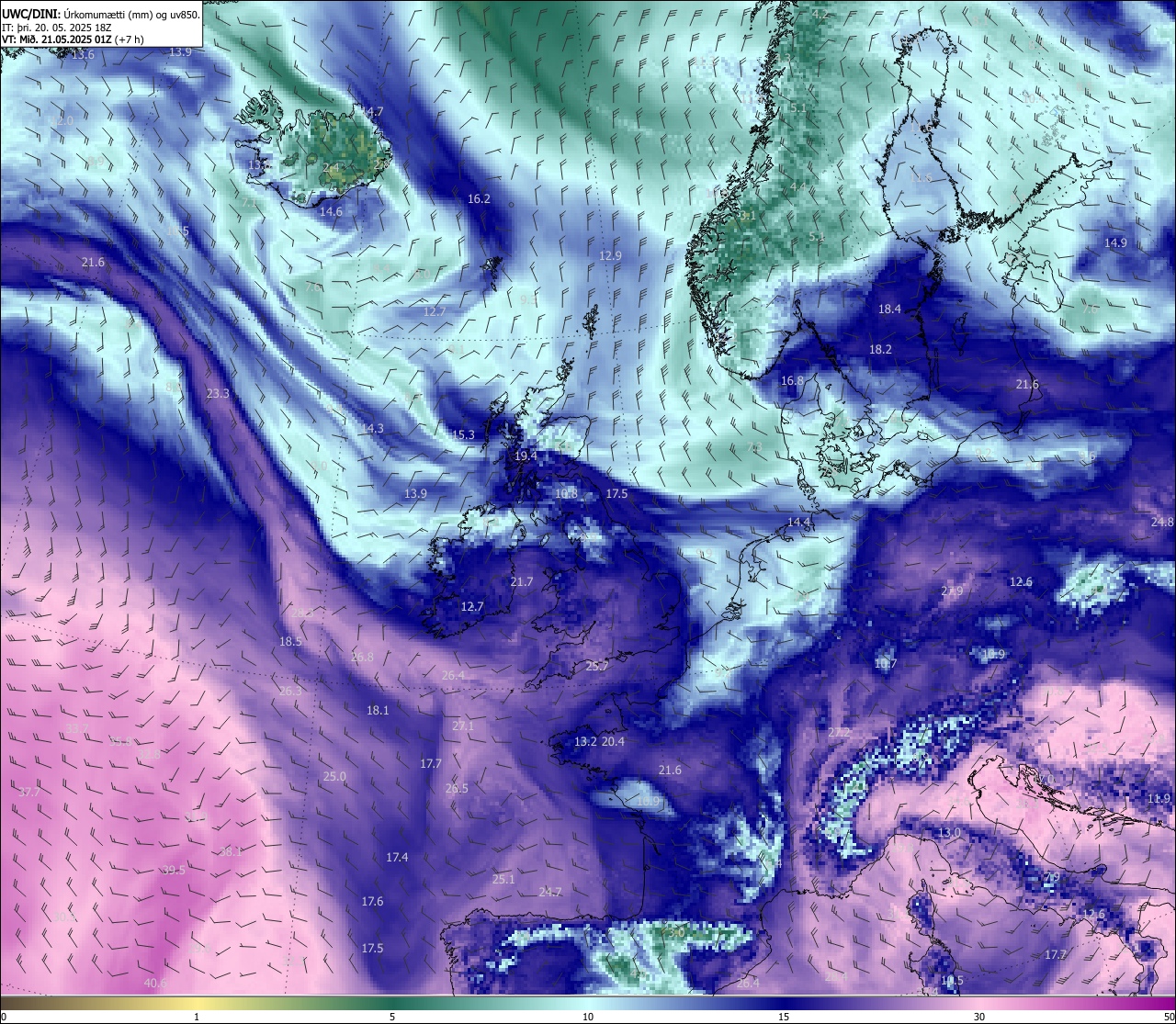Click the 18.4 value over Sweden

pos(889,309)
